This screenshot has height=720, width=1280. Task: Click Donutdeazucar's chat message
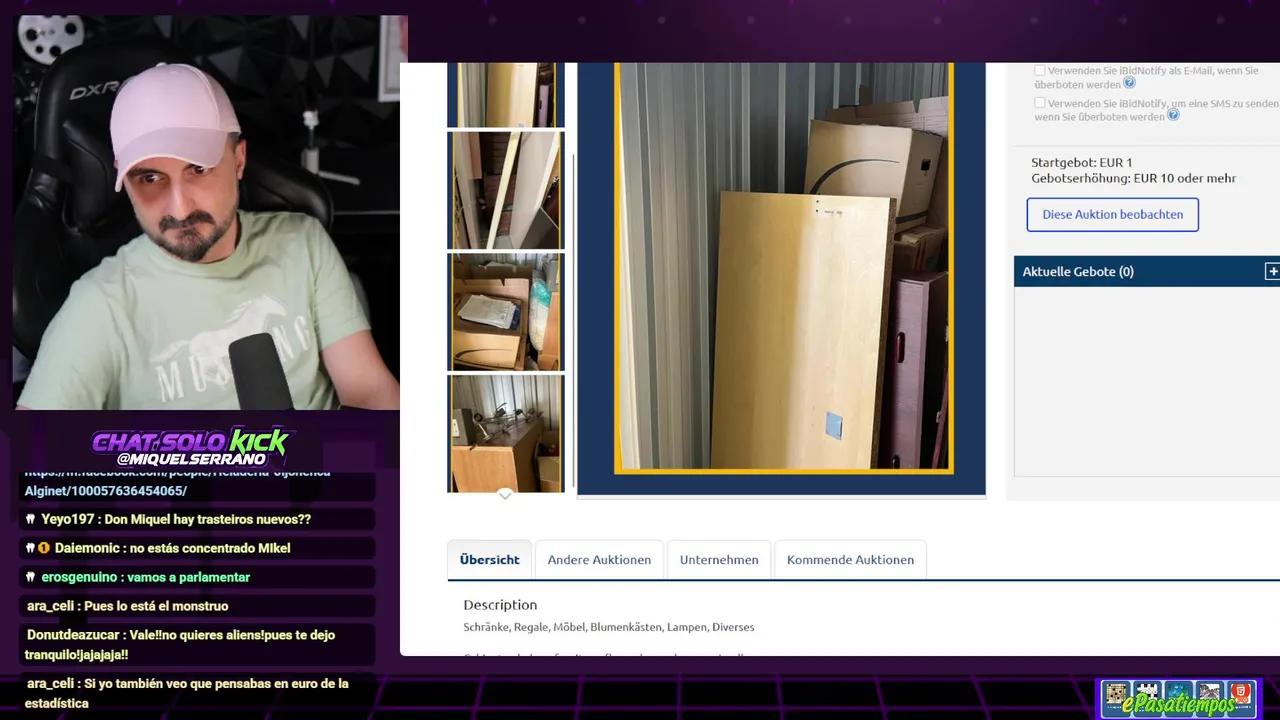197,645
